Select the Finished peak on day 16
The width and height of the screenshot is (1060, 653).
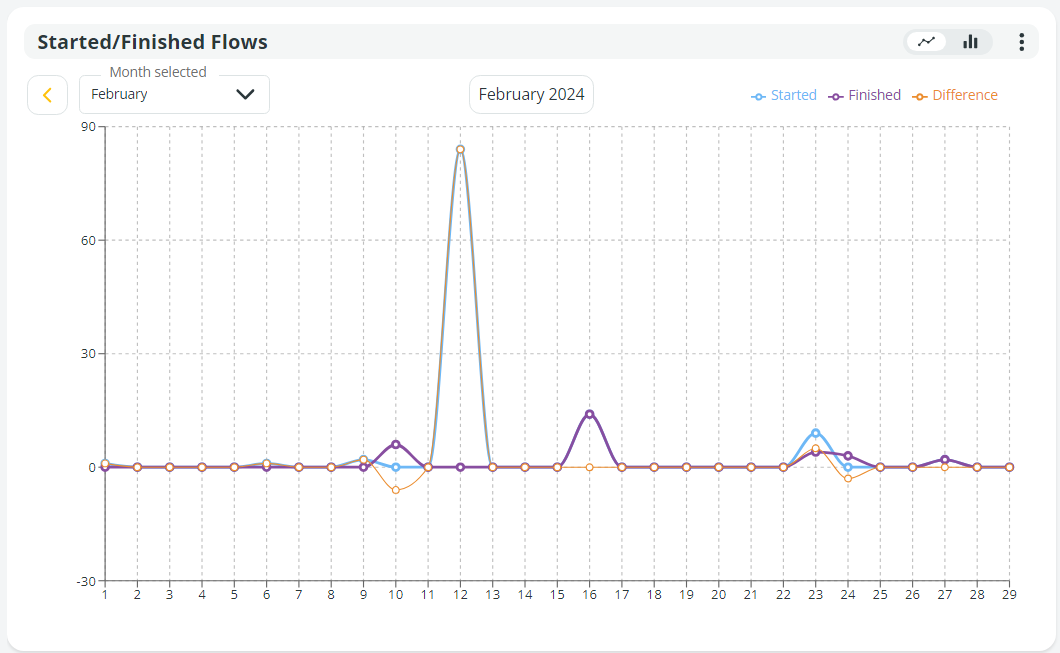pos(589,414)
